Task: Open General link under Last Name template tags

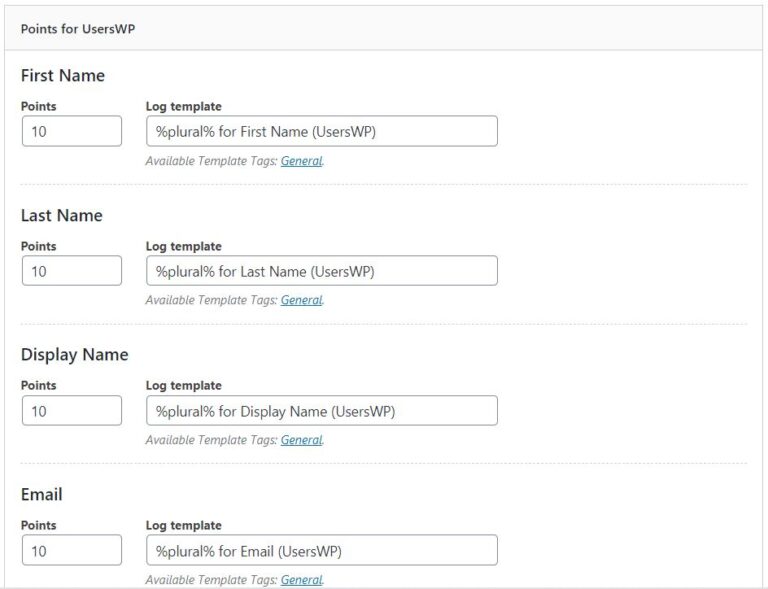Action: pyautogui.click(x=302, y=300)
